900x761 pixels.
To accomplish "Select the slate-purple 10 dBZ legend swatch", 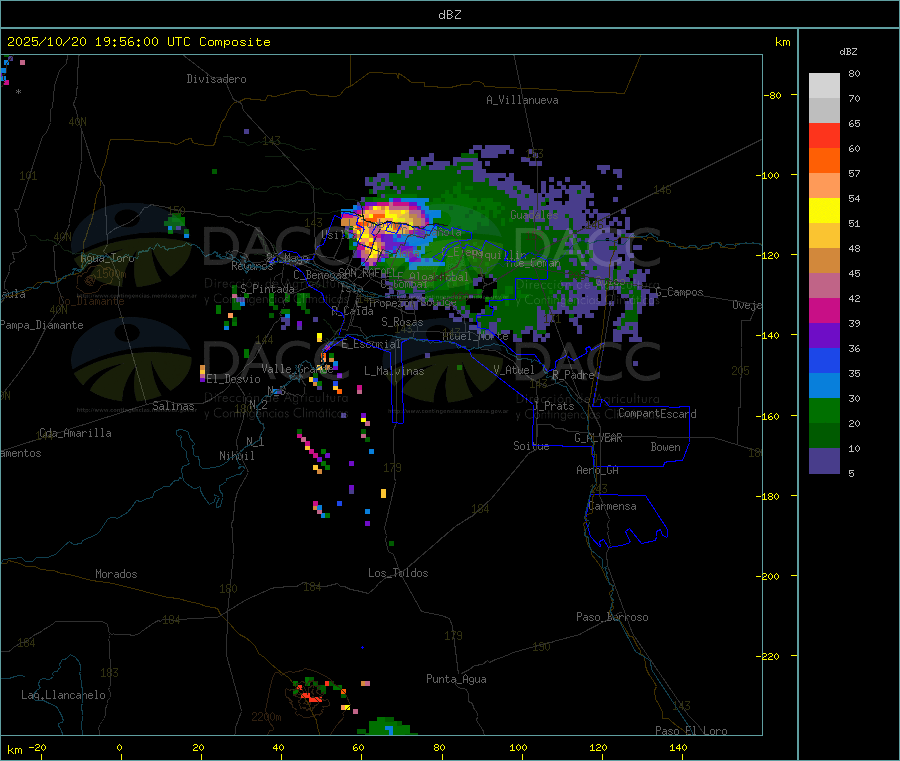I will (x=824, y=461).
